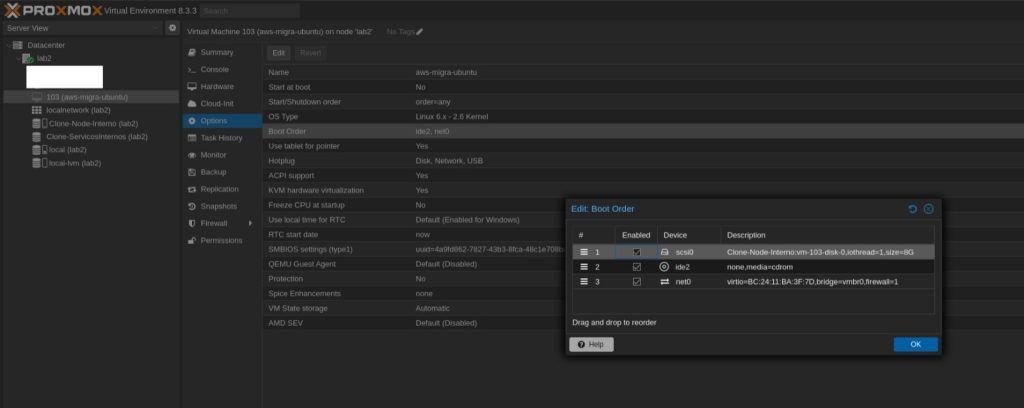The width and height of the screenshot is (1024, 408).
Task: Click the pencil icon next to No Tags
Action: [420, 32]
